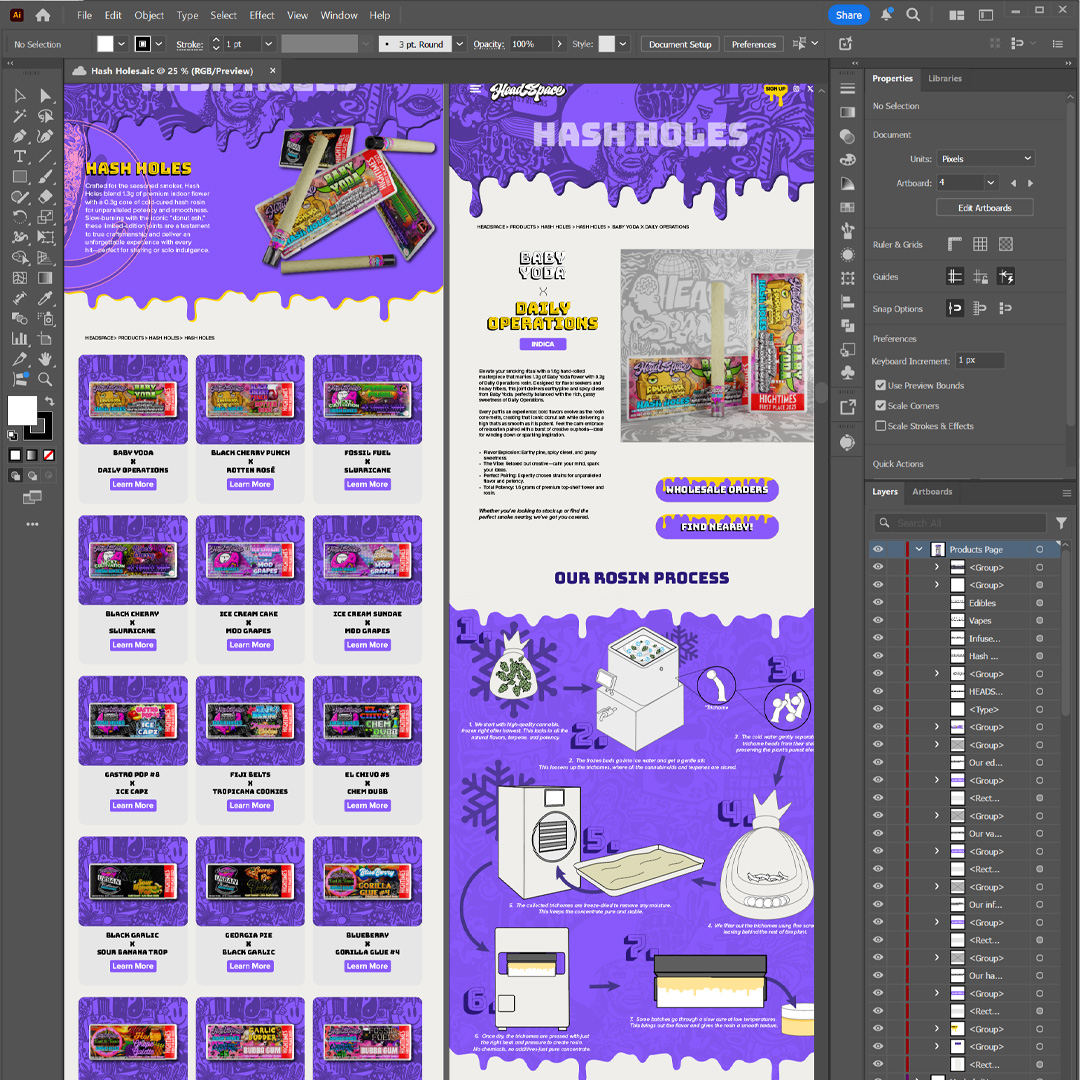1080x1080 pixels.
Task: Select the Line Segment tool
Action: click(x=45, y=156)
